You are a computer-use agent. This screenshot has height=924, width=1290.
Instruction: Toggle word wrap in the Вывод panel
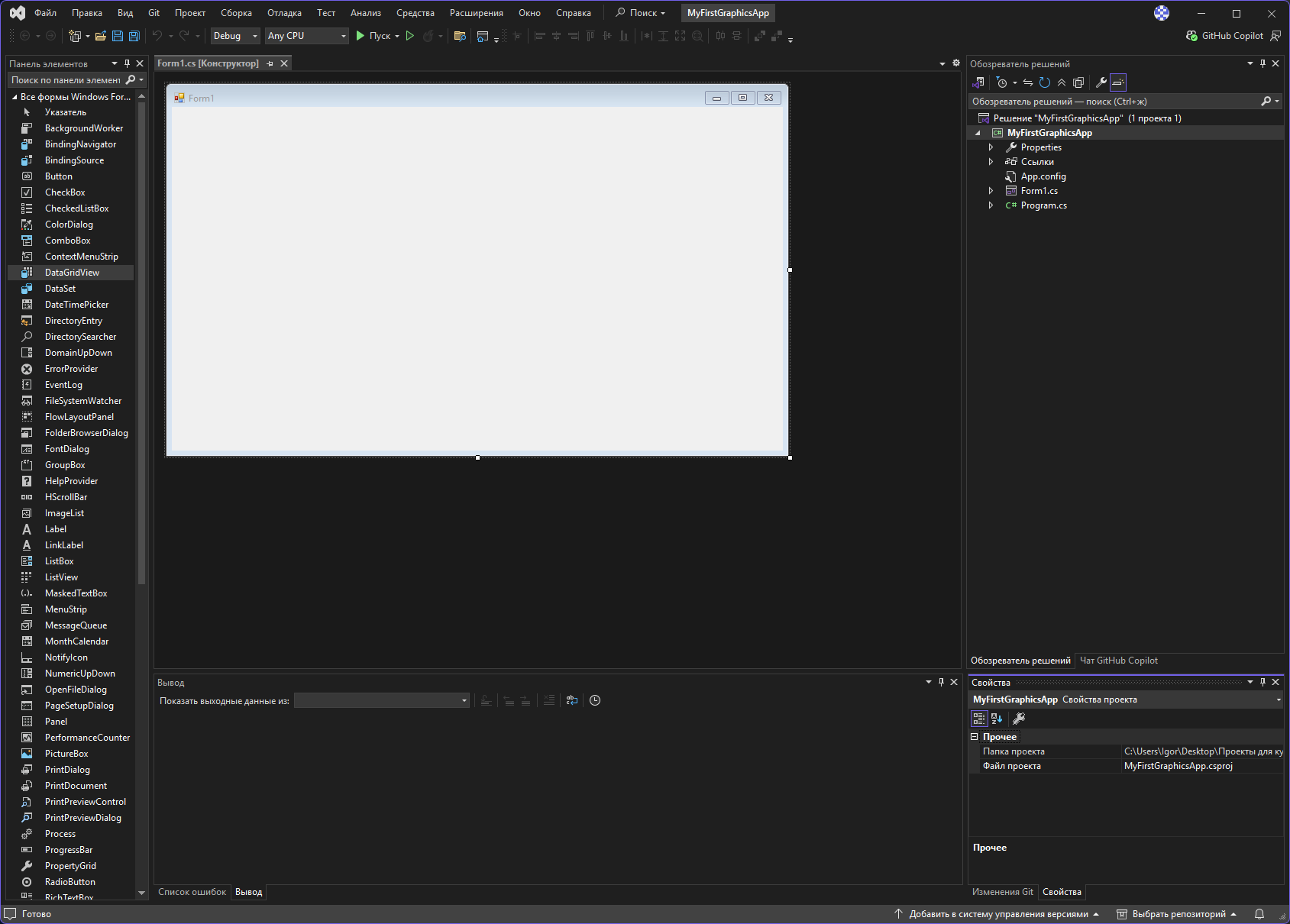point(572,700)
